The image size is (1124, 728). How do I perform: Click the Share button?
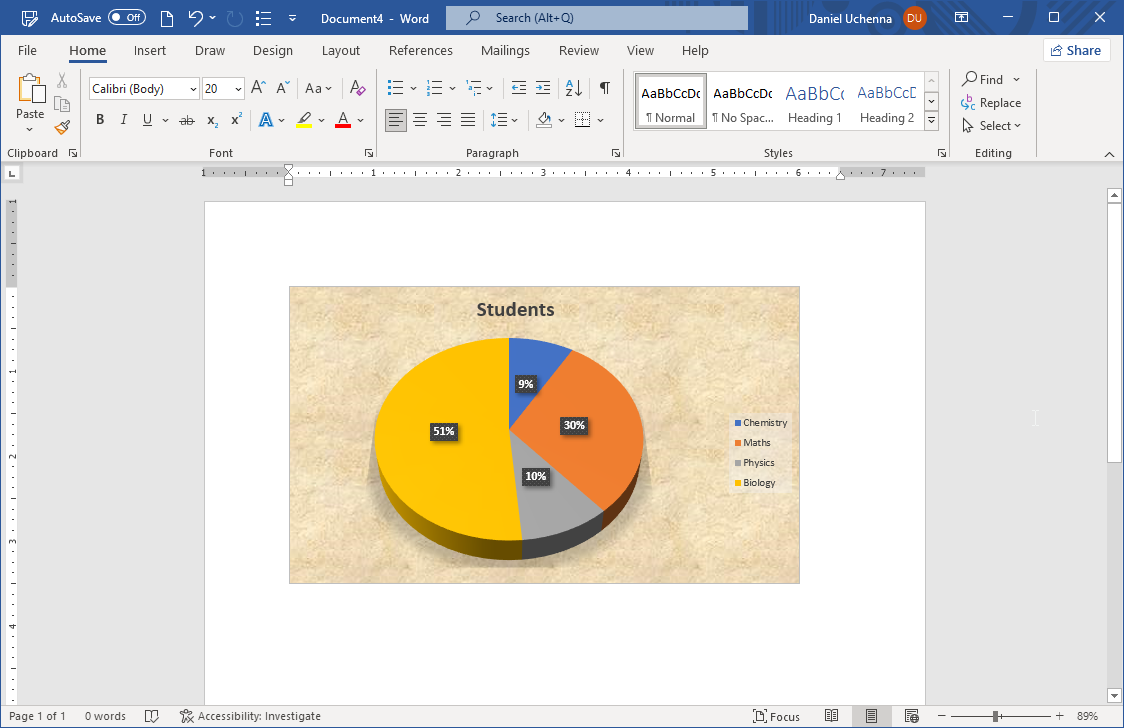[1076, 49]
